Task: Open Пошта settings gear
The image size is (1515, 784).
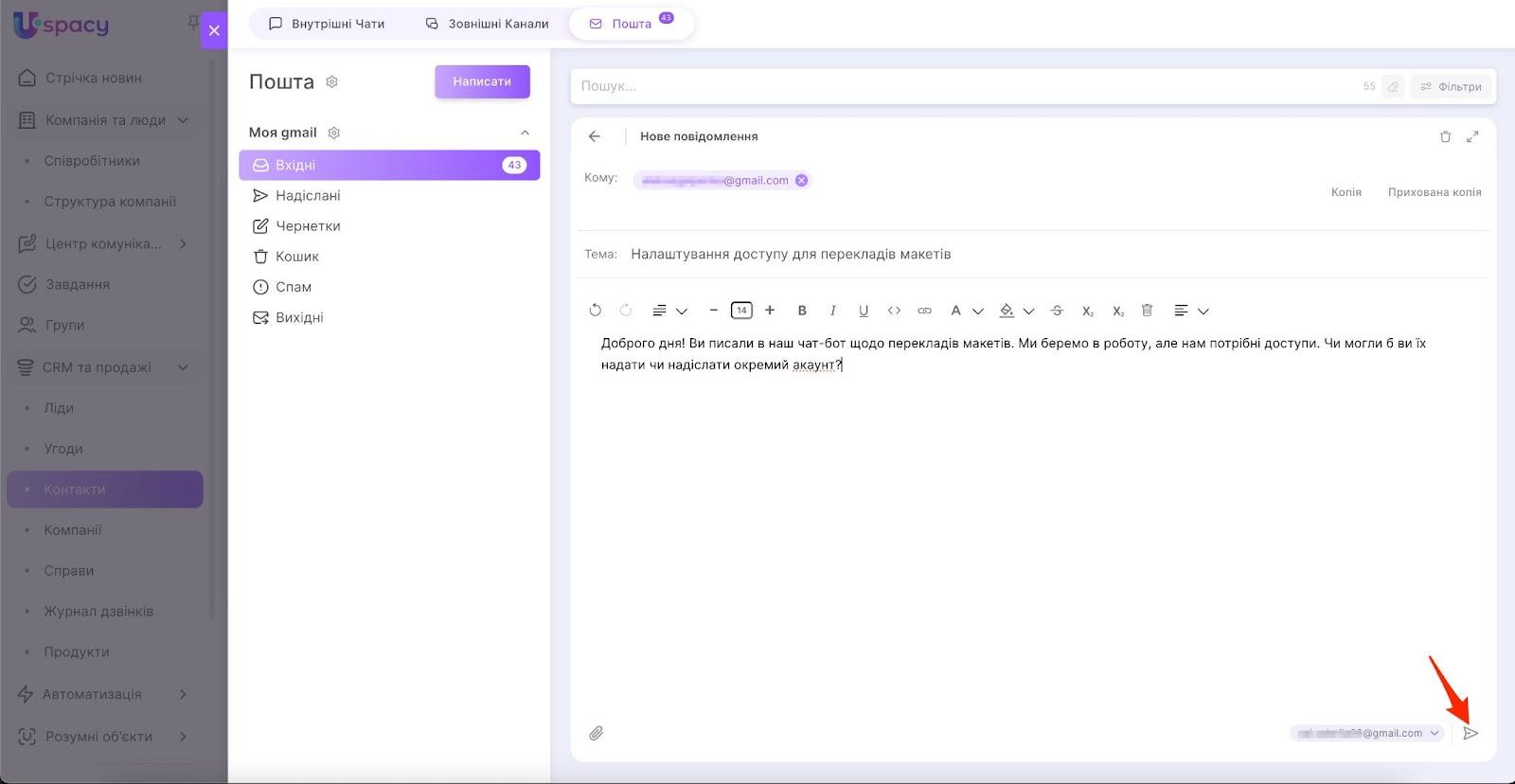Action: (x=331, y=81)
